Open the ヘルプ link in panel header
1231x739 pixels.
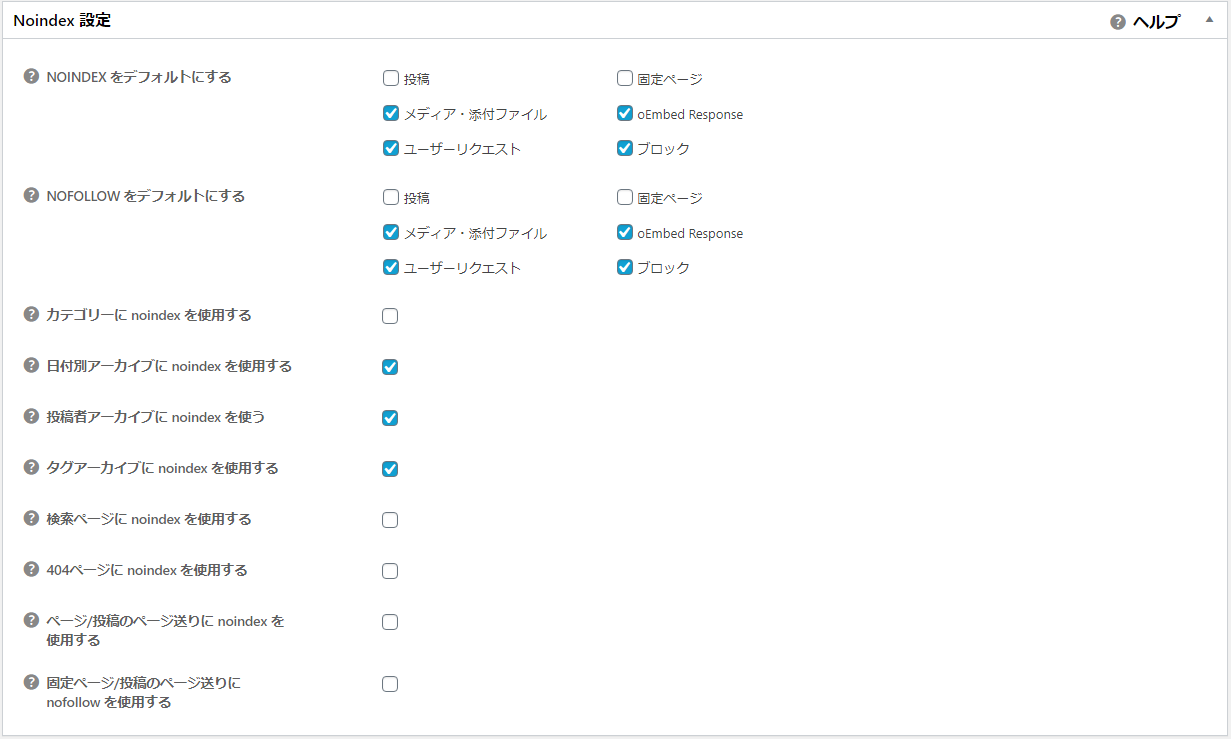pos(1156,22)
